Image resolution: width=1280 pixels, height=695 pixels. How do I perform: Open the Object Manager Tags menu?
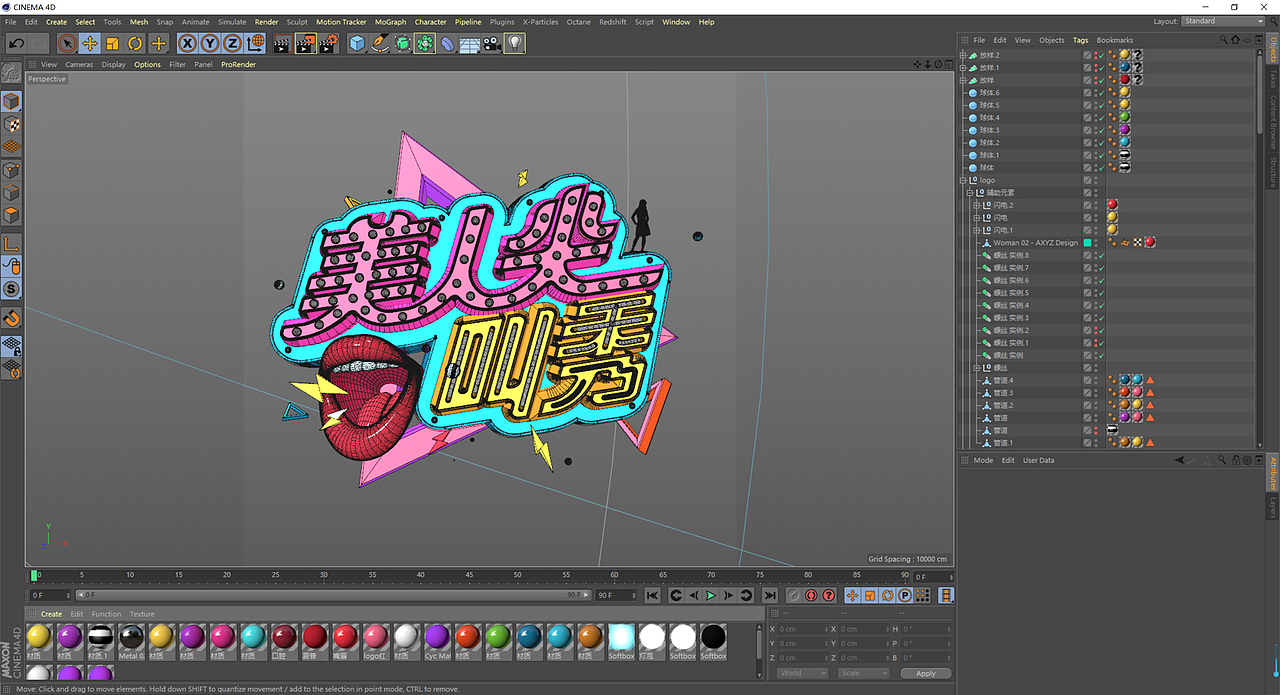click(x=1080, y=40)
